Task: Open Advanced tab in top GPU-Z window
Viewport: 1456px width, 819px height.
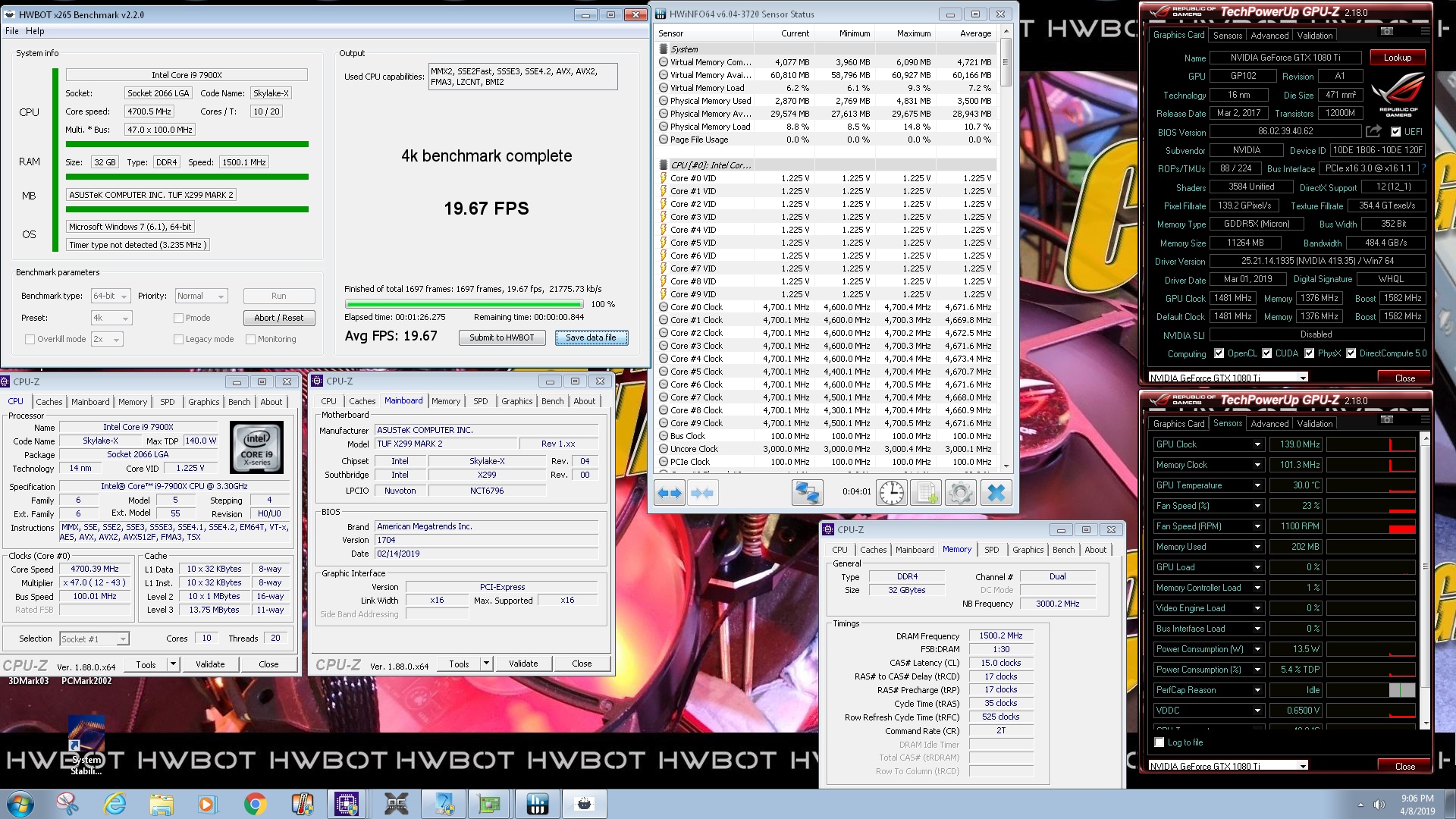Action: (x=1269, y=36)
